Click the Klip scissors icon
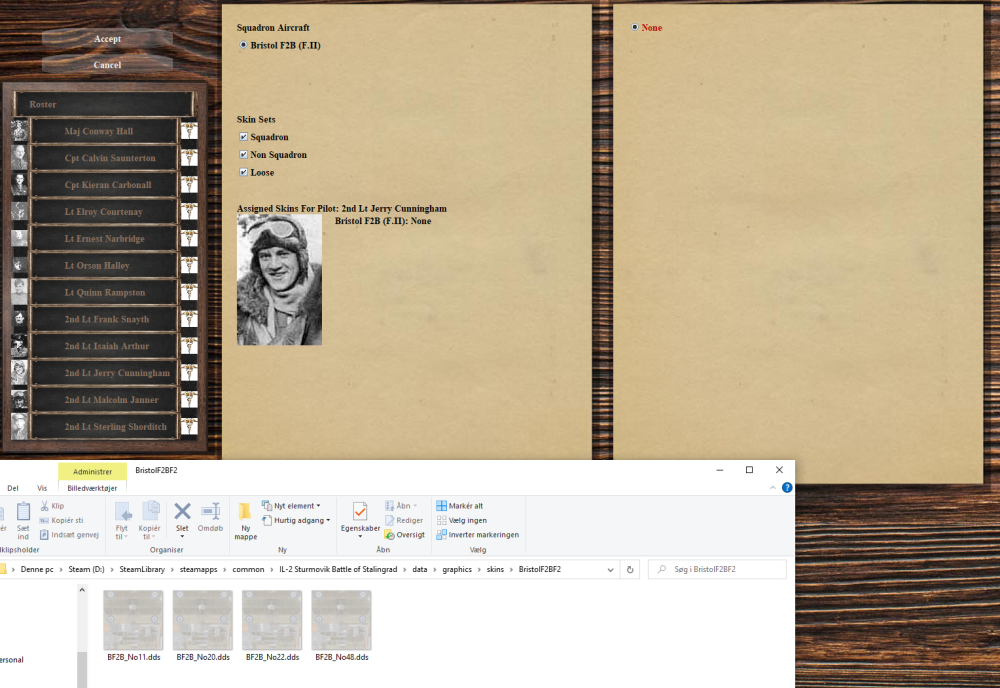Screen dimensions: 1000x688 (x=44, y=506)
